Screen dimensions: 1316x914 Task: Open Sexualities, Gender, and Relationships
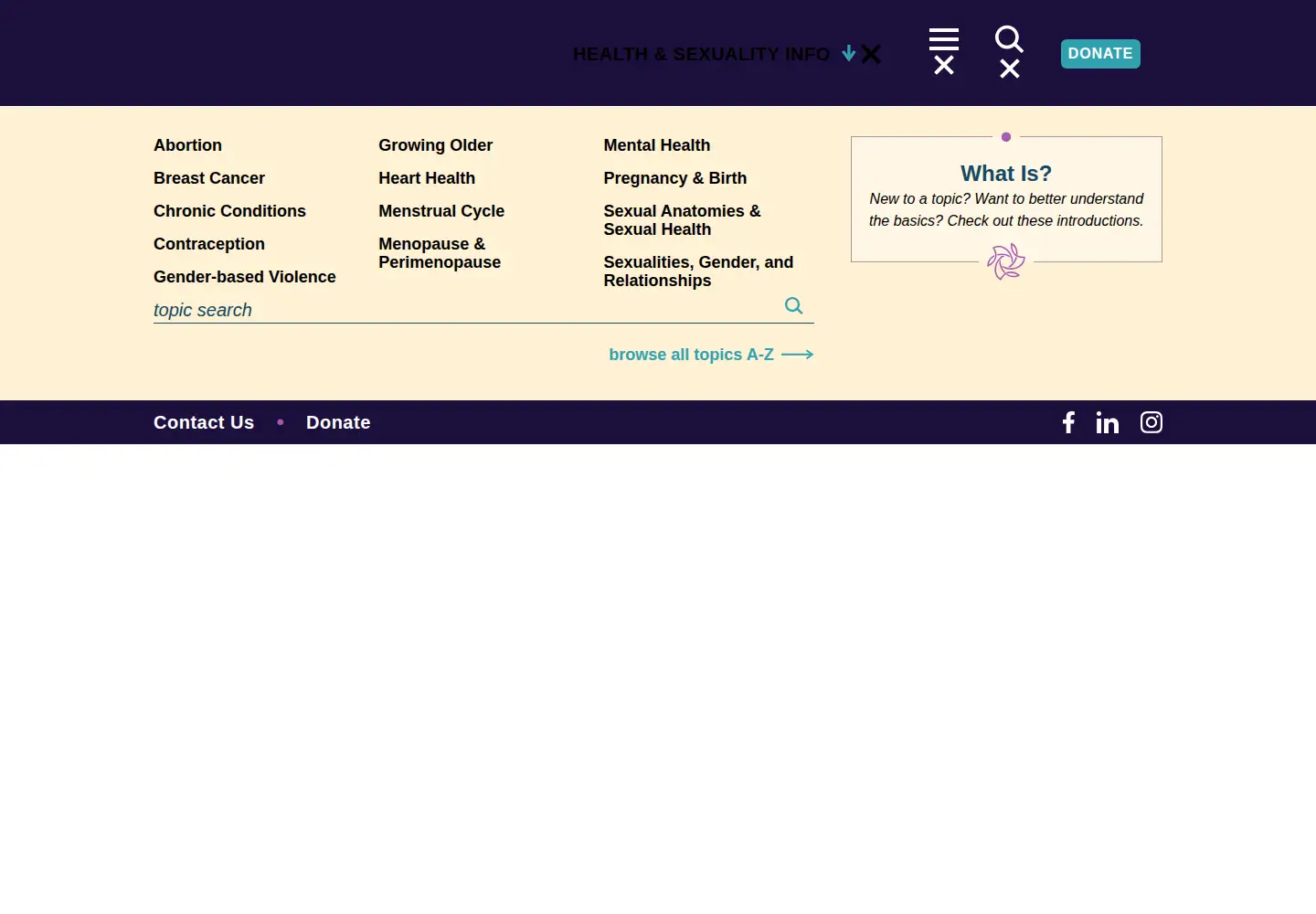point(698,271)
